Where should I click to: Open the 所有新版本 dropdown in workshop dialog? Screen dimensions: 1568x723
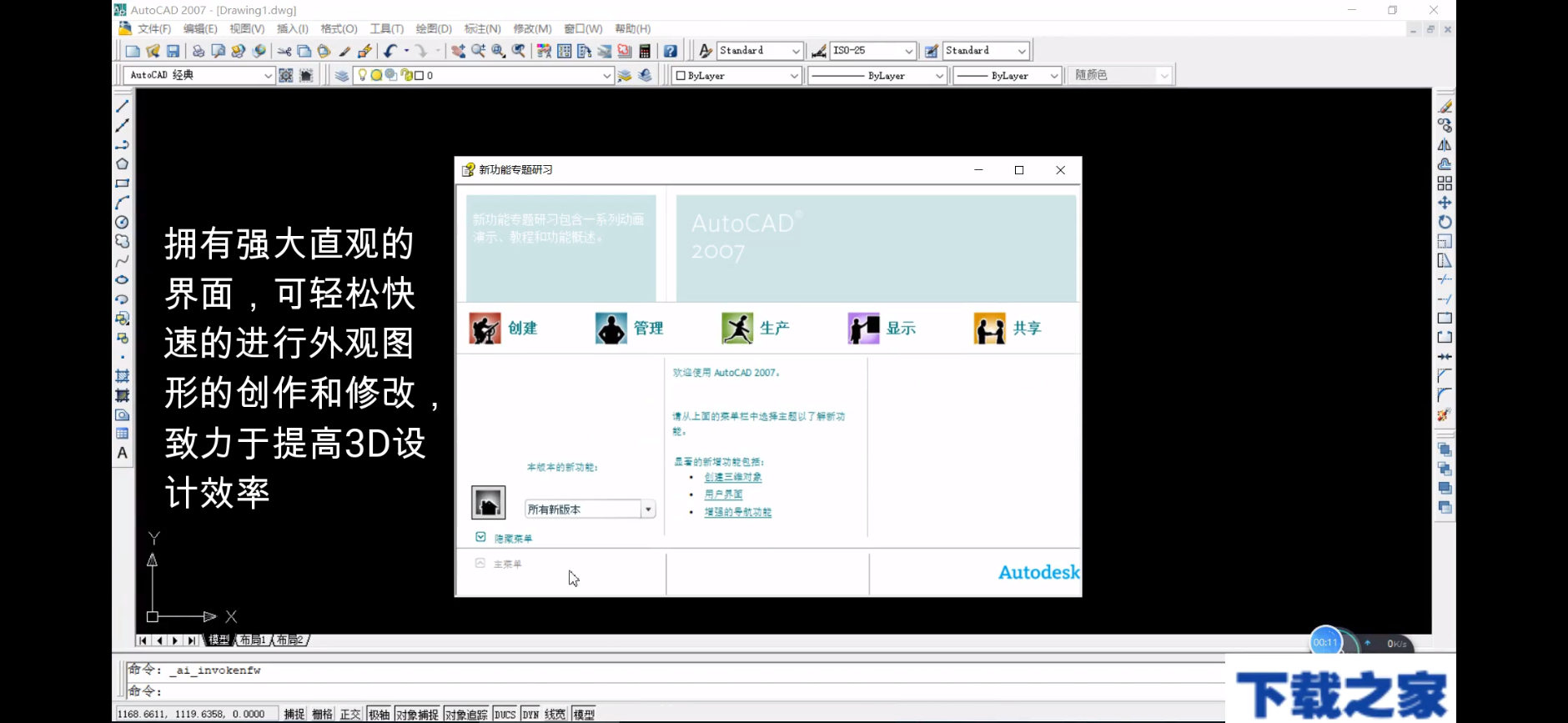tap(590, 509)
